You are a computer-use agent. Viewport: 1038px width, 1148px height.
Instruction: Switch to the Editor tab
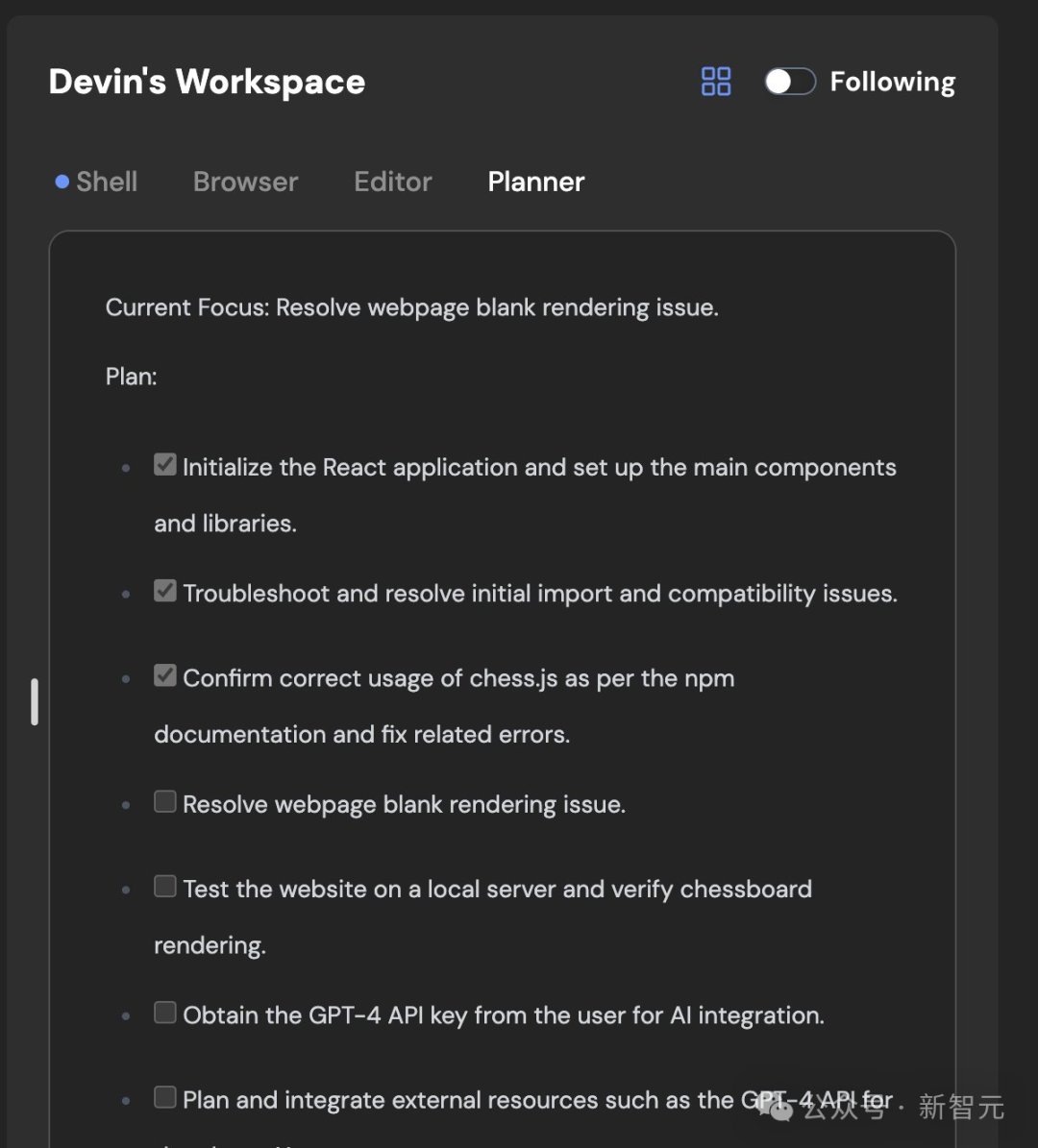tap(393, 182)
